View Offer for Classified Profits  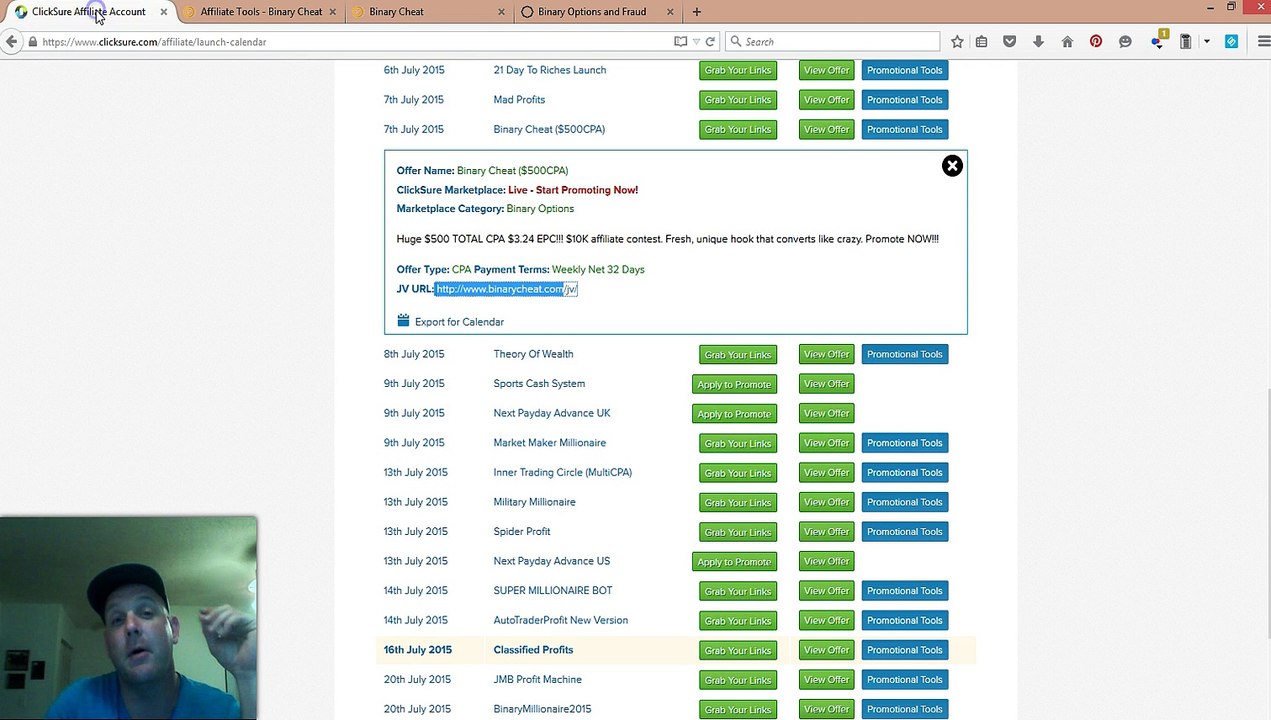827,650
